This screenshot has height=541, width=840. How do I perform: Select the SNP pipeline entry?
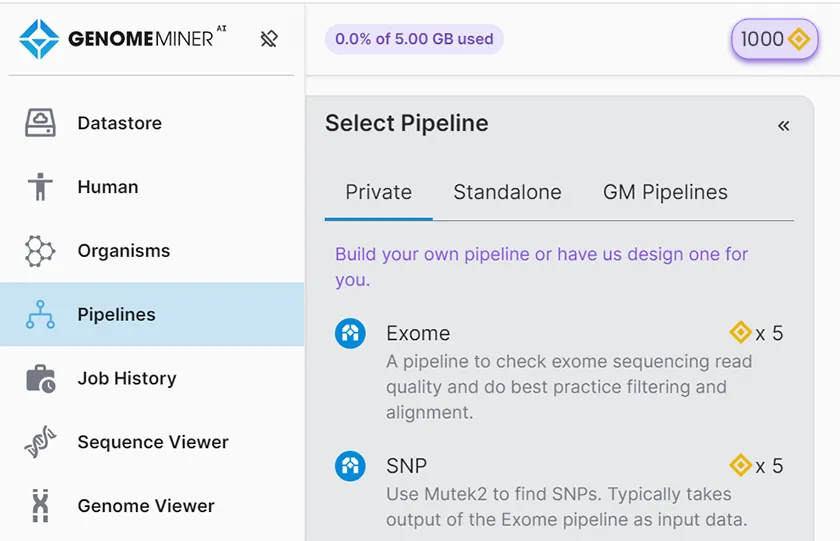click(x=406, y=466)
